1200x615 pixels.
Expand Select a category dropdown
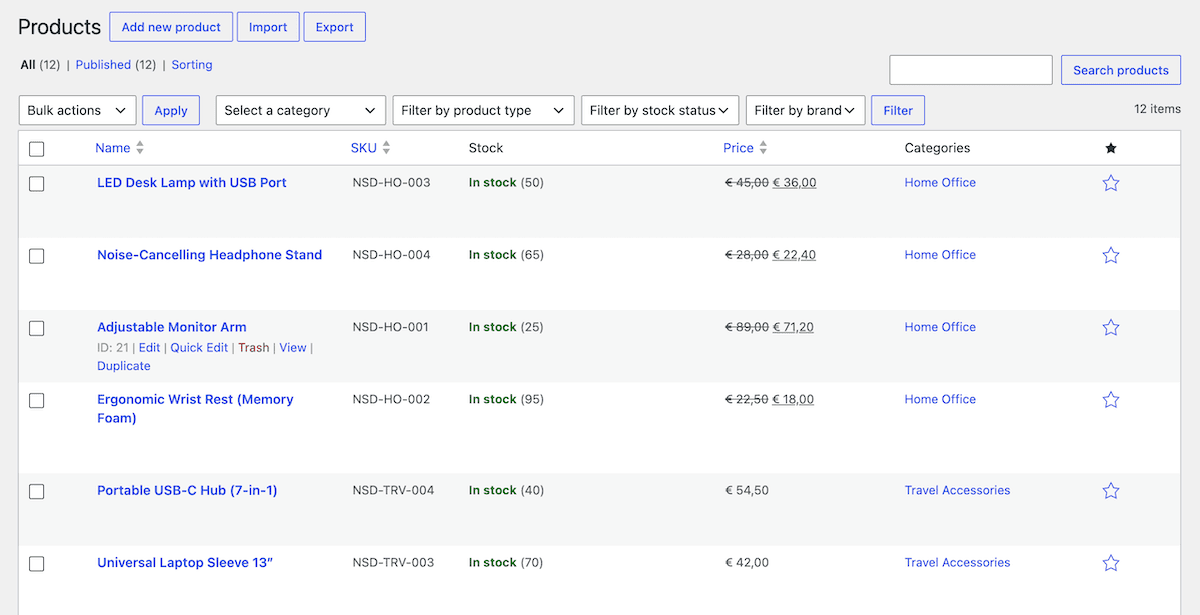coord(301,110)
